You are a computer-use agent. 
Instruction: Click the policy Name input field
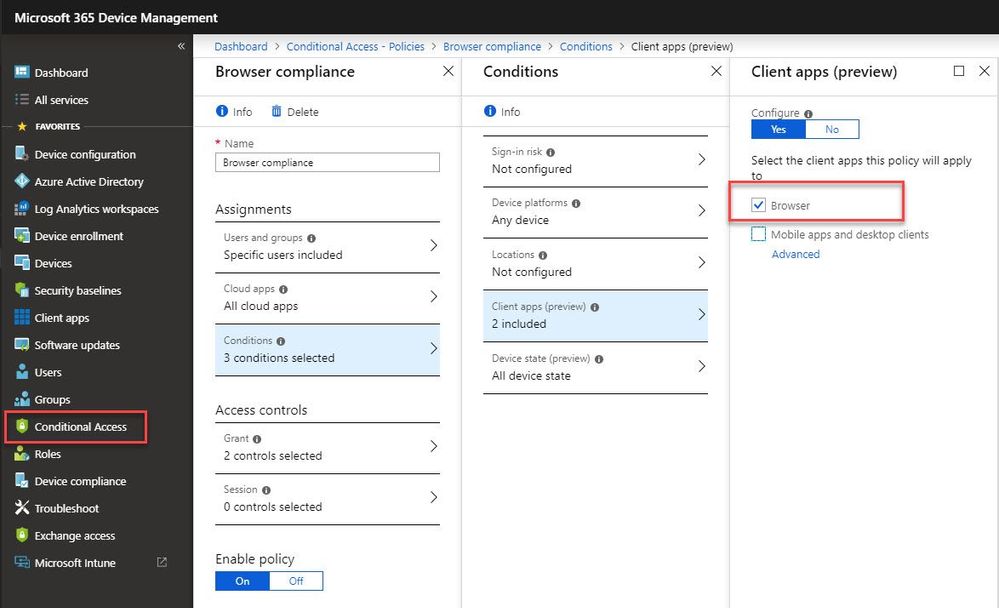click(x=327, y=161)
